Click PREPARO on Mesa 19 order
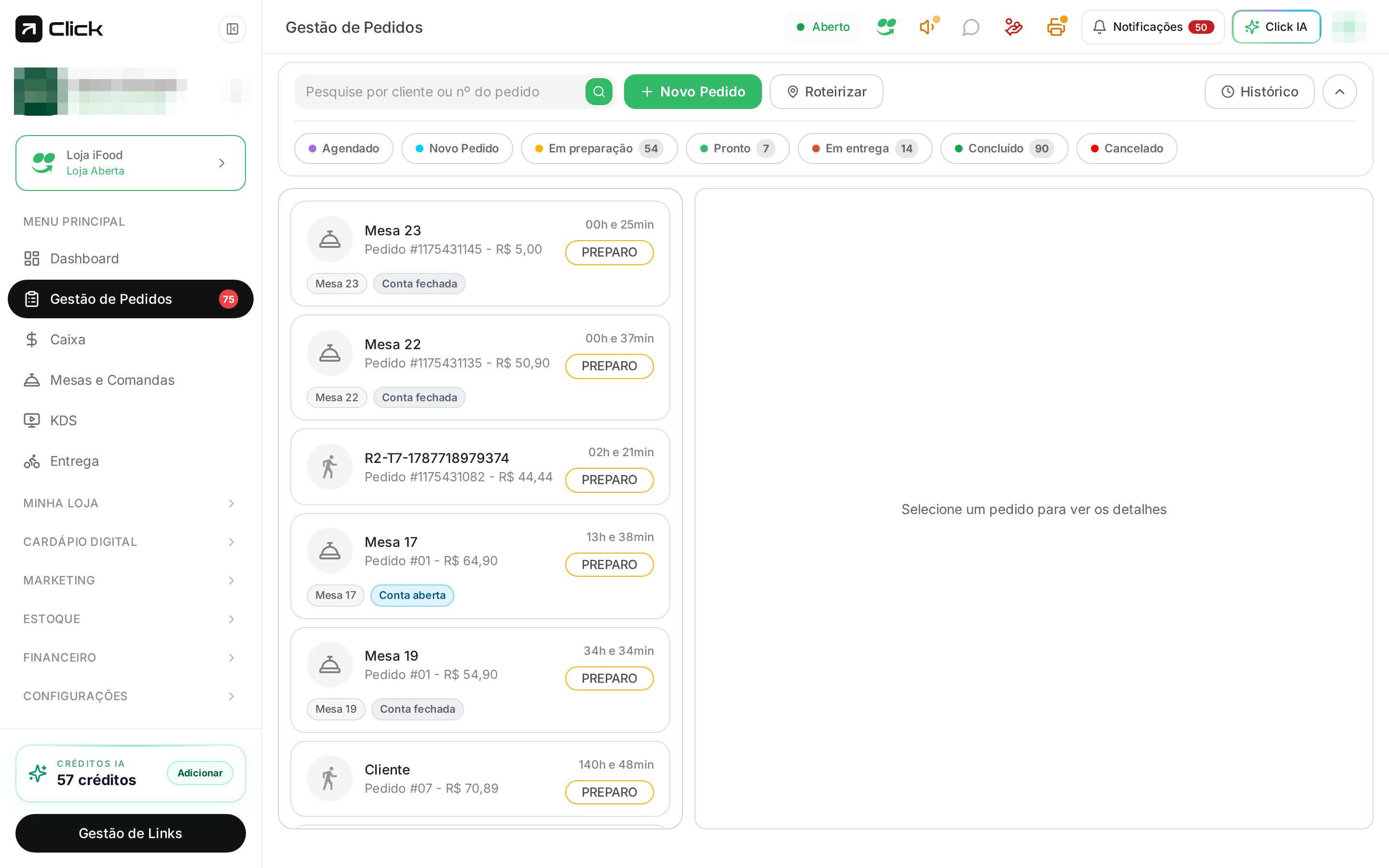 pyautogui.click(x=609, y=678)
